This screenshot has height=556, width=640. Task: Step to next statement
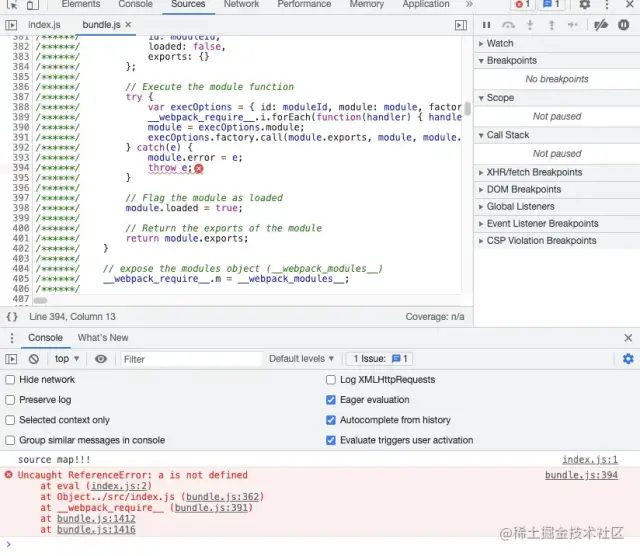click(573, 25)
